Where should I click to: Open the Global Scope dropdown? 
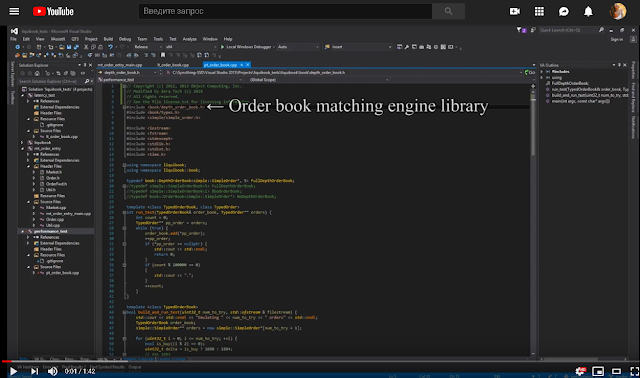coord(318,80)
